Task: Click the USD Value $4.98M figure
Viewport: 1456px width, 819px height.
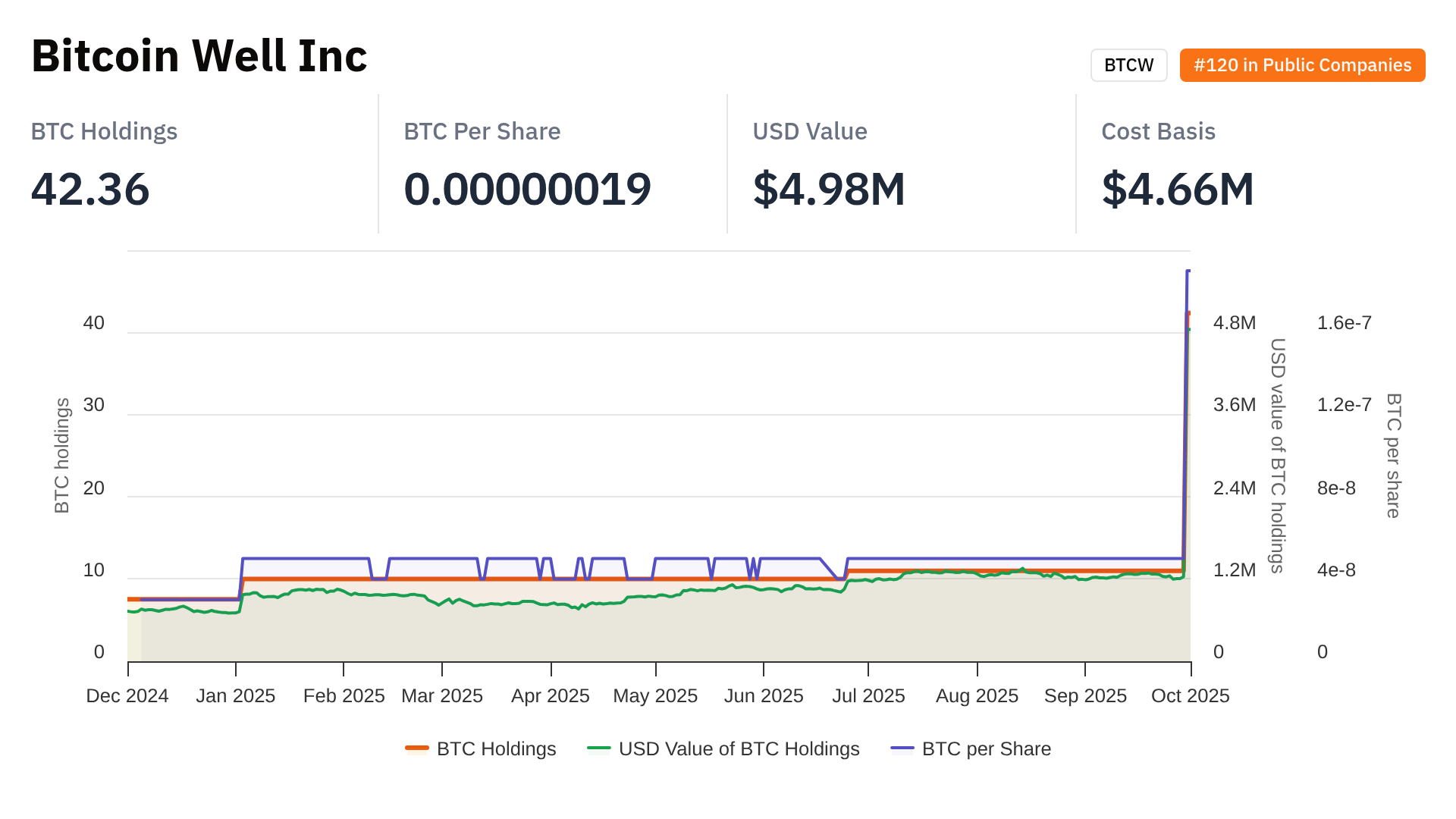Action: (829, 189)
